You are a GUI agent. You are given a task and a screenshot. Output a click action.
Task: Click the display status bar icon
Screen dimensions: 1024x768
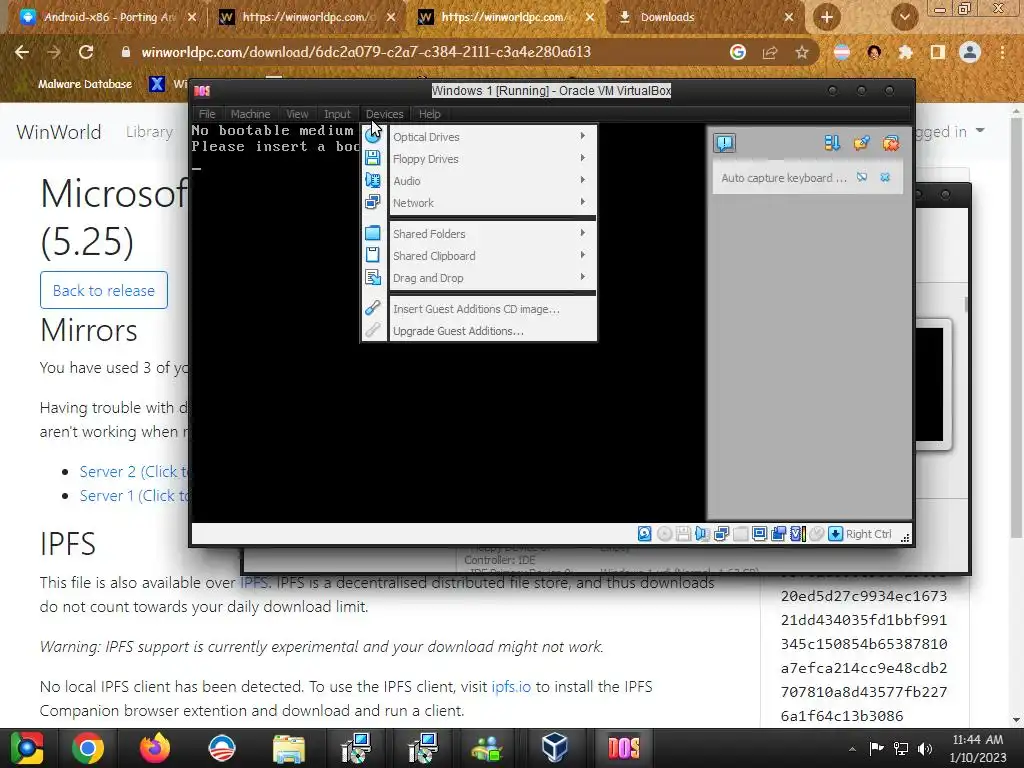(760, 534)
